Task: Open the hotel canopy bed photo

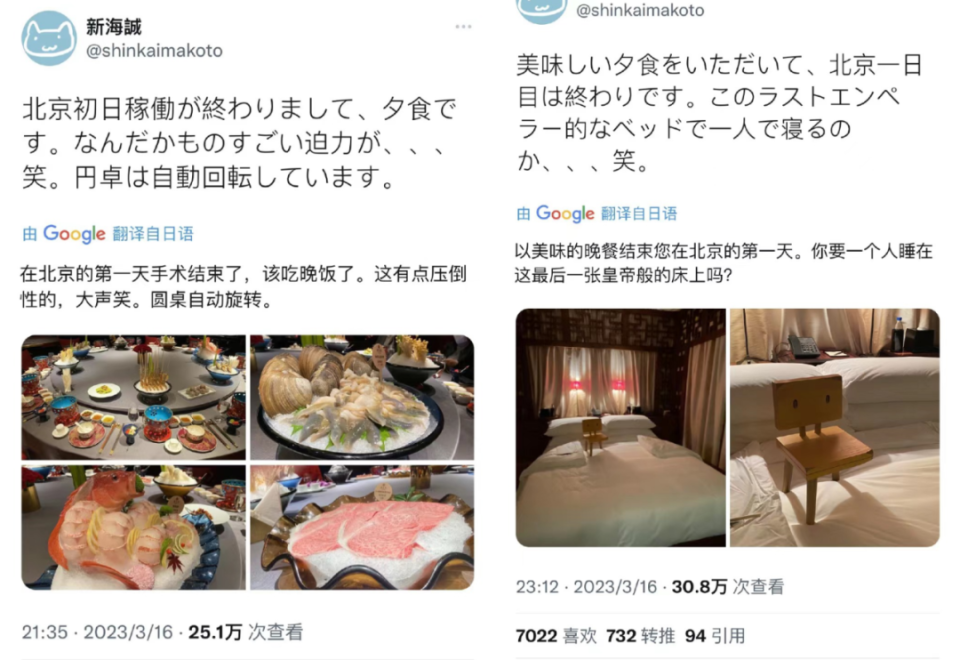Action: 621,427
